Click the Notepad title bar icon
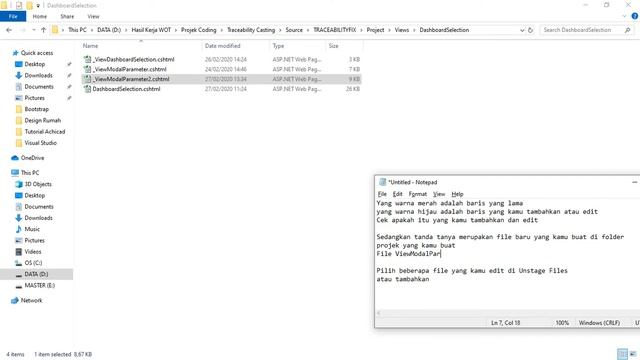640x360 pixels. 382,182
